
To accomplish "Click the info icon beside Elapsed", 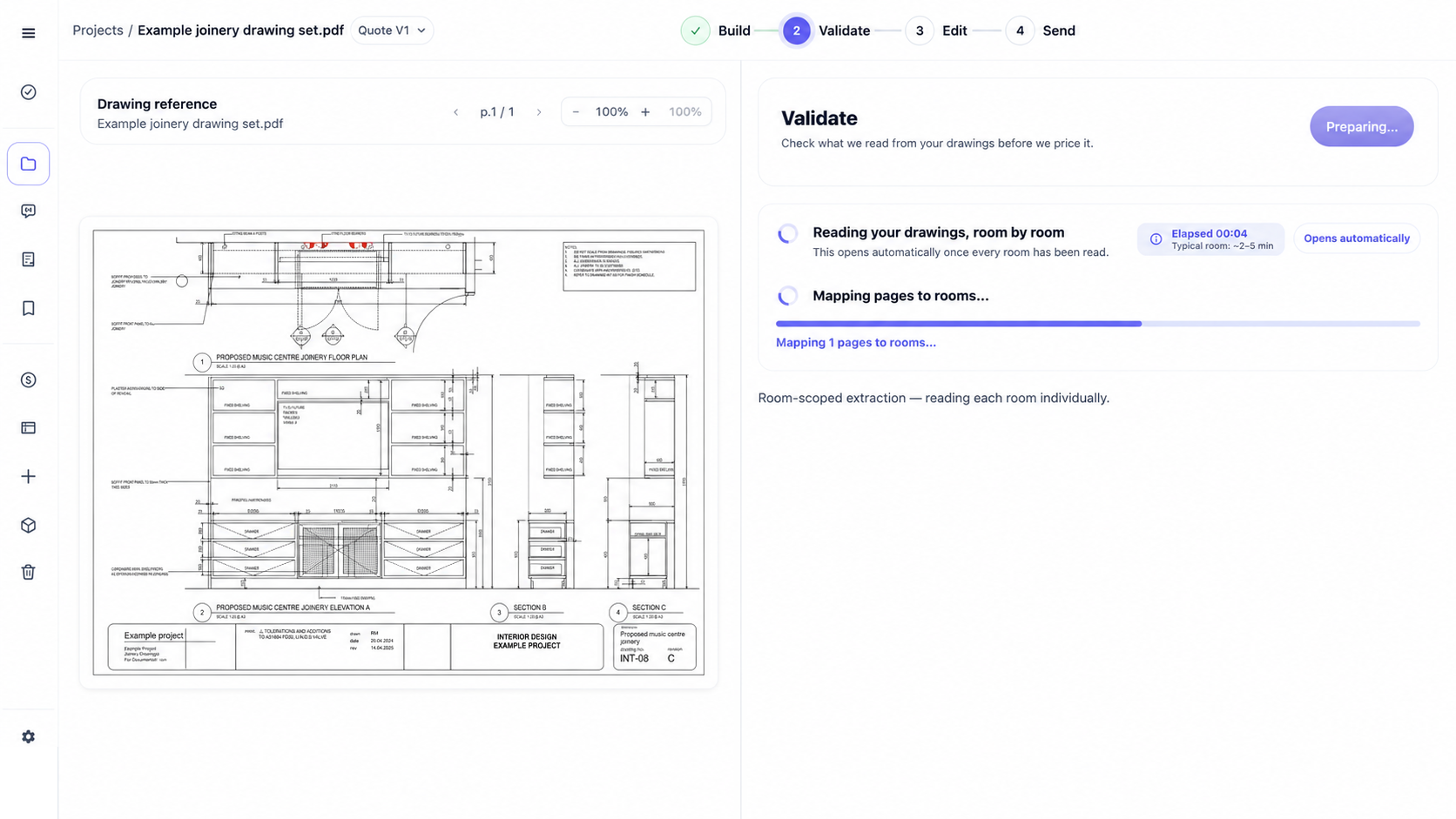I will click(x=1156, y=239).
